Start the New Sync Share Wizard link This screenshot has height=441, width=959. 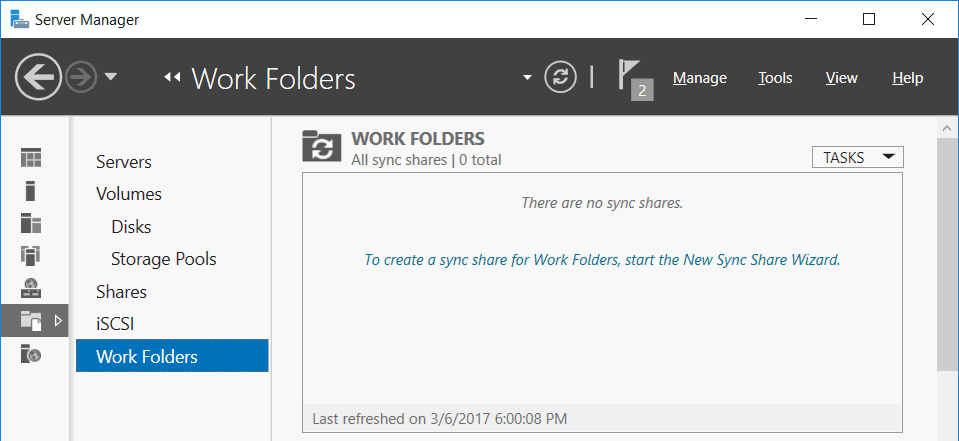pyautogui.click(x=602, y=259)
